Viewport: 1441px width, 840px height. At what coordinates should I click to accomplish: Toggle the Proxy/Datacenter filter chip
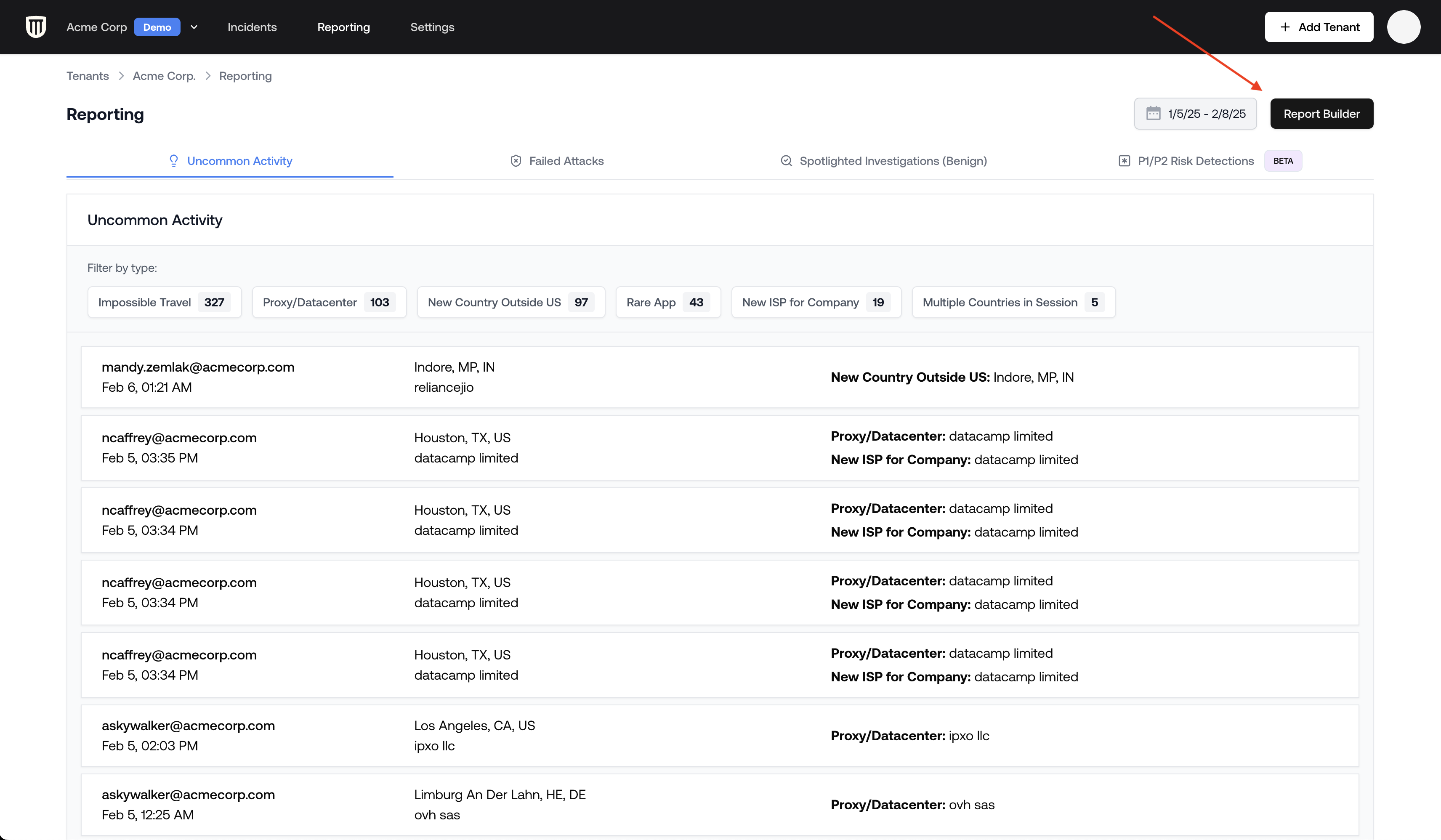pos(329,302)
